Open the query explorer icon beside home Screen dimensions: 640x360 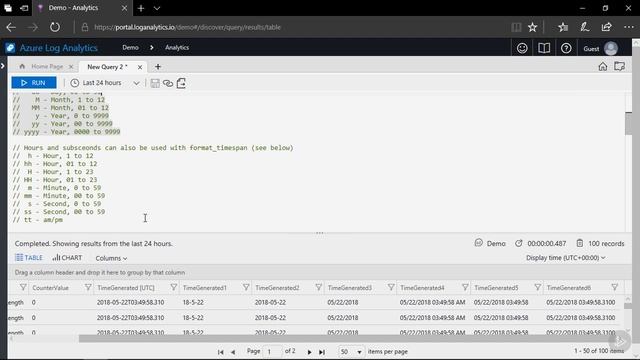click(619, 67)
